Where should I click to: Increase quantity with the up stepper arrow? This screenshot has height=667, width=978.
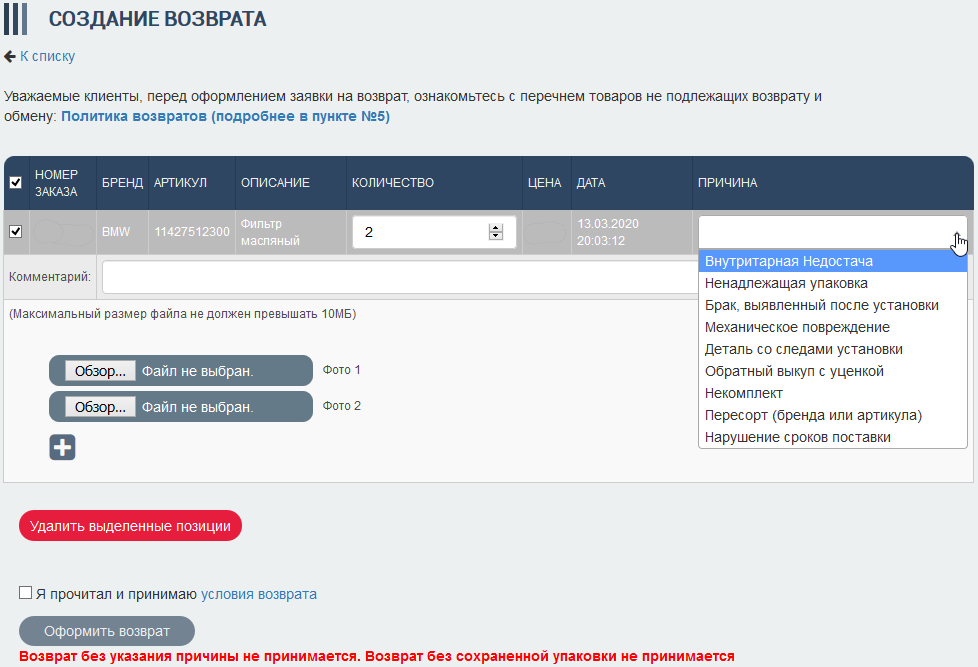tap(495, 227)
